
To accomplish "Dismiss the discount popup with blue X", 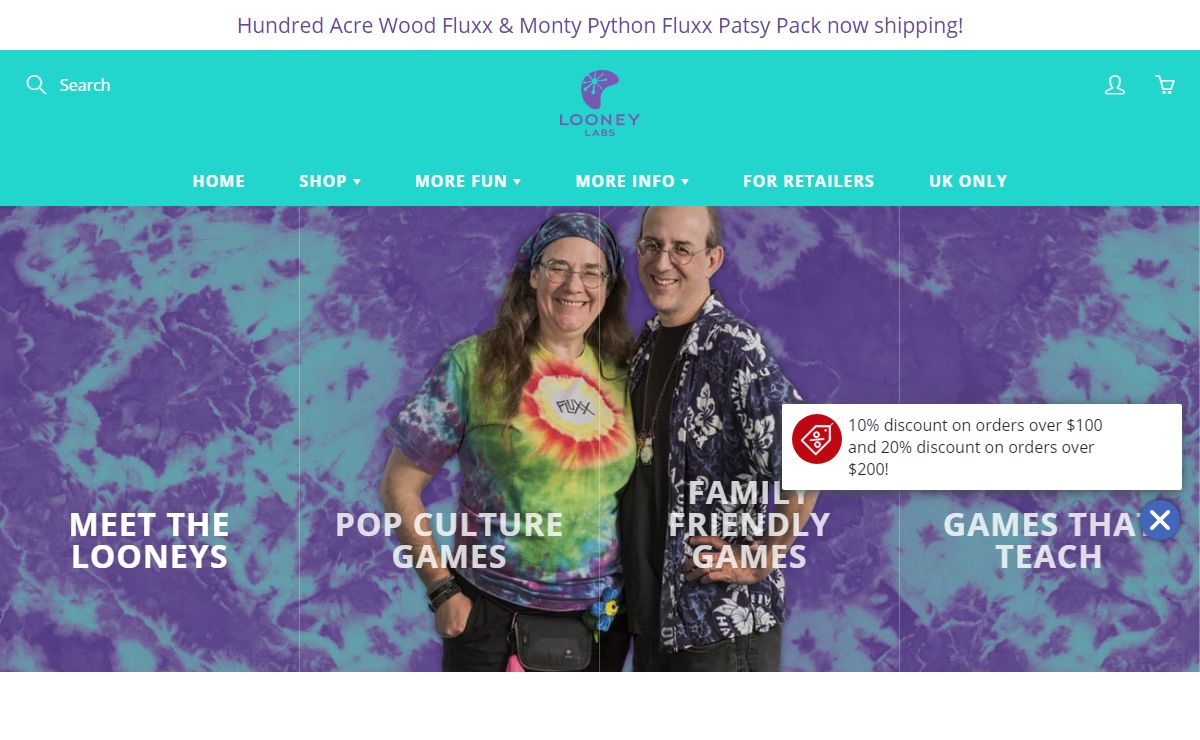I will [1160, 520].
